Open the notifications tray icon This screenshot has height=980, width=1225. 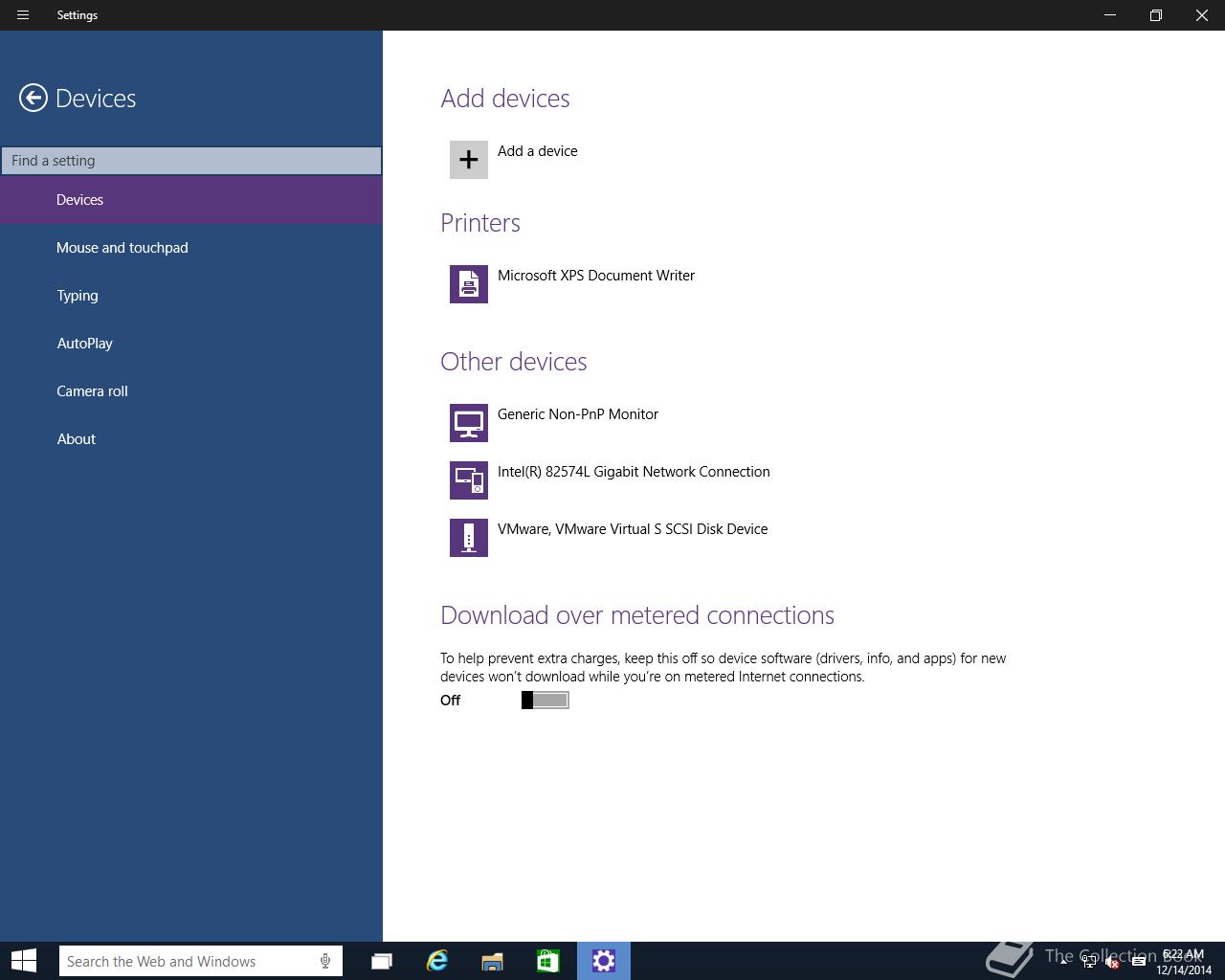pos(1139,962)
